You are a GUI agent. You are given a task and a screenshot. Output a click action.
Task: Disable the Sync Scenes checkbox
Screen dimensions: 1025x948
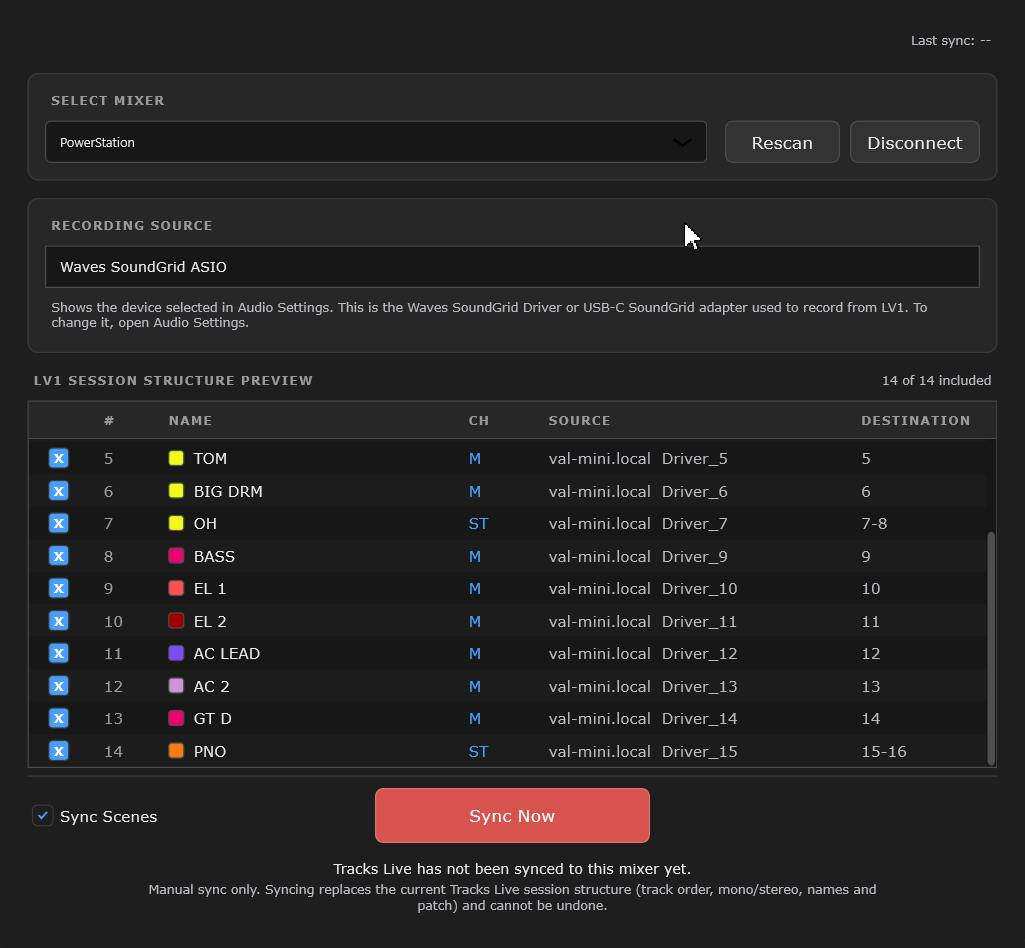[x=42, y=816]
